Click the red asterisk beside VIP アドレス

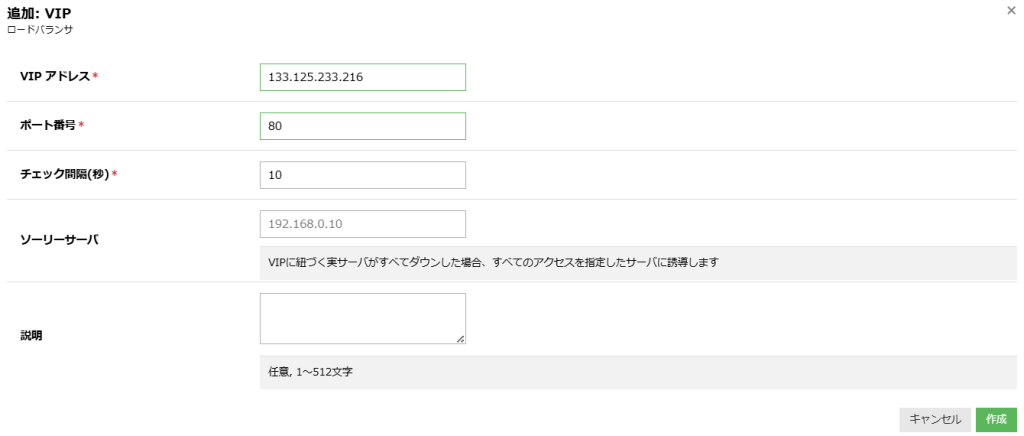tap(95, 78)
